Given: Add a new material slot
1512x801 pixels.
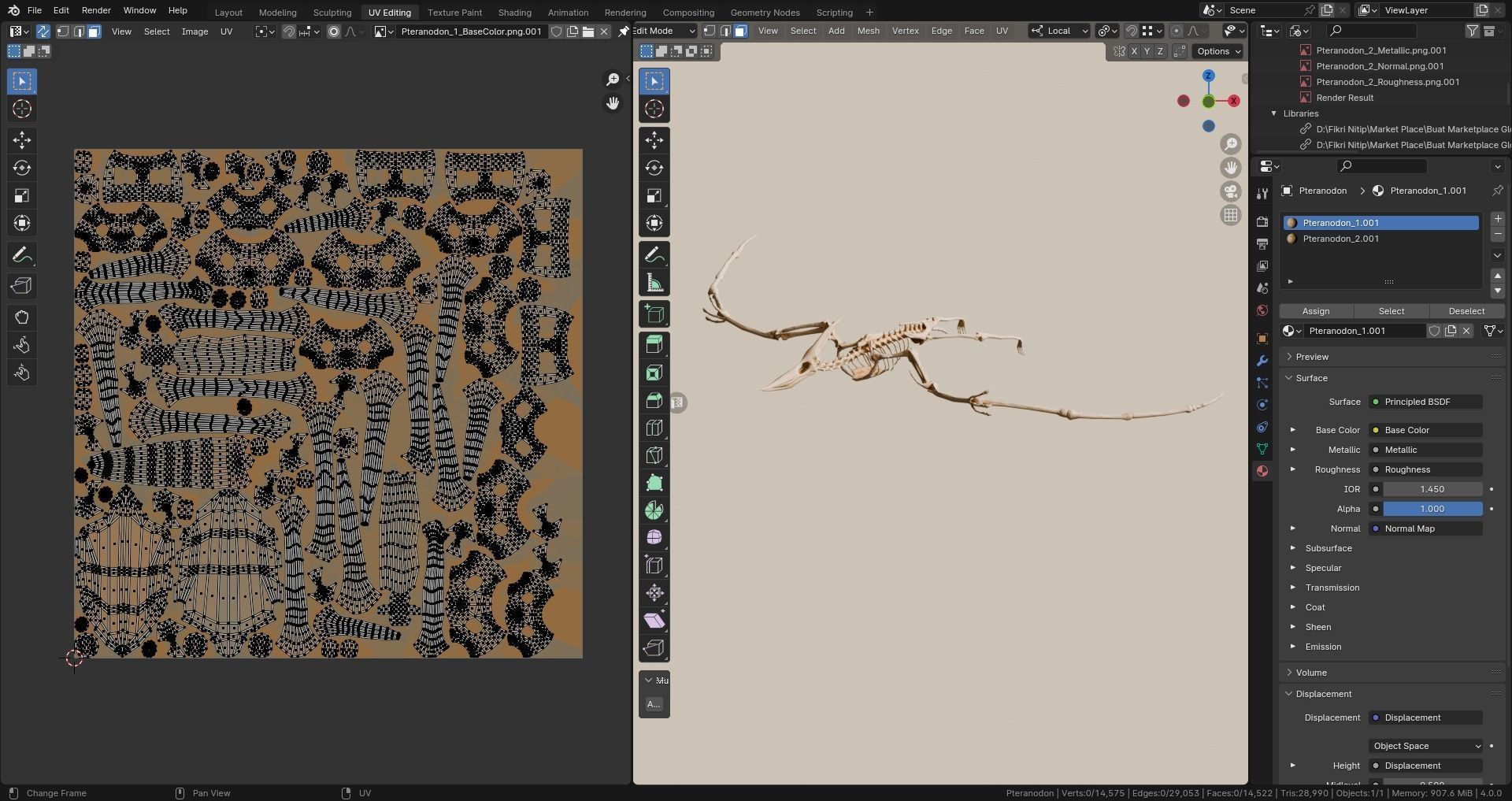Looking at the screenshot, I should pos(1498,219).
